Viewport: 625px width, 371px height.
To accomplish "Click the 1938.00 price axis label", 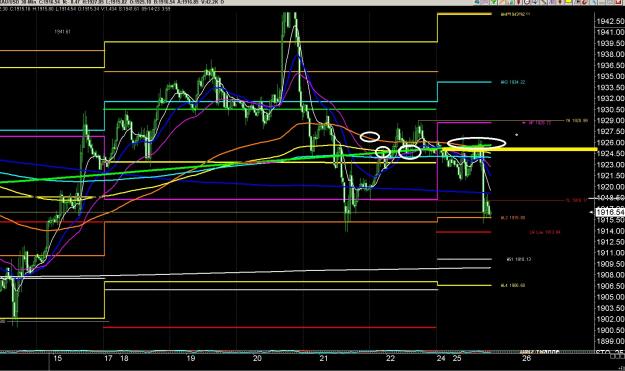I will (x=610, y=54).
